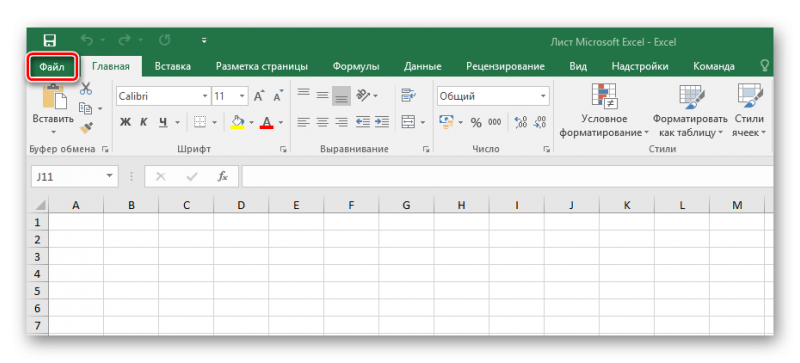Open the Name Box dropdown arrow

[x=109, y=176]
